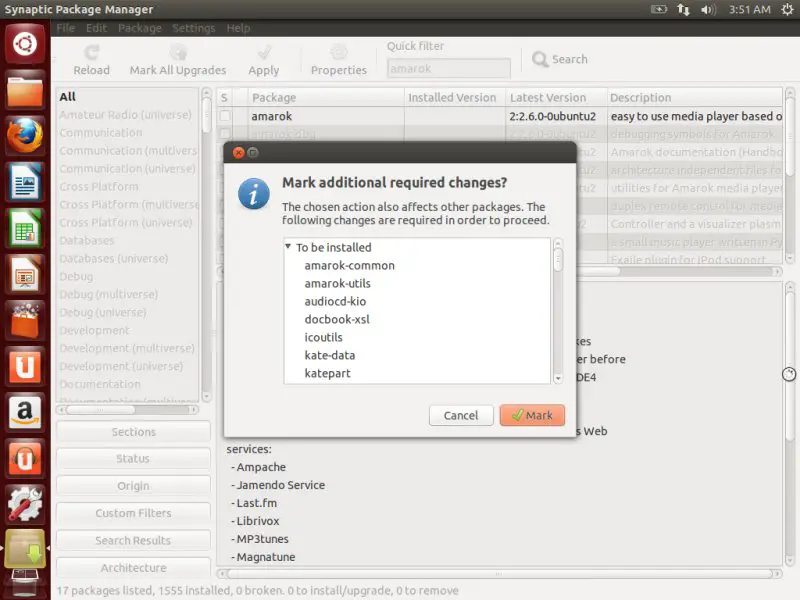This screenshot has width=800, height=600.
Task: Select the All section in sidebar
Action: tap(67, 96)
